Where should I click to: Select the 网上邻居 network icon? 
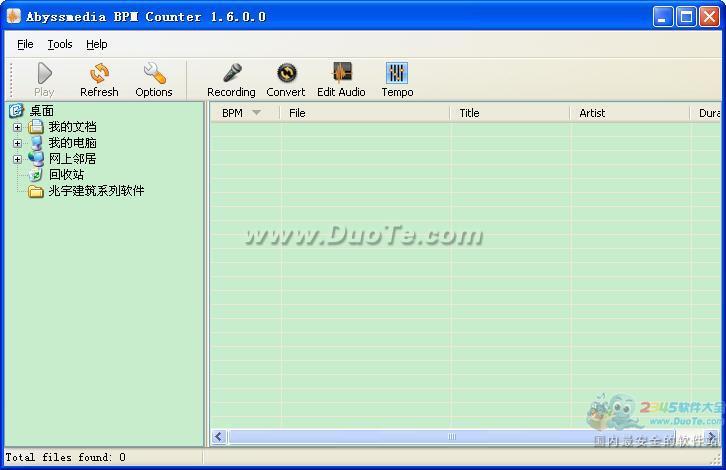(36, 158)
